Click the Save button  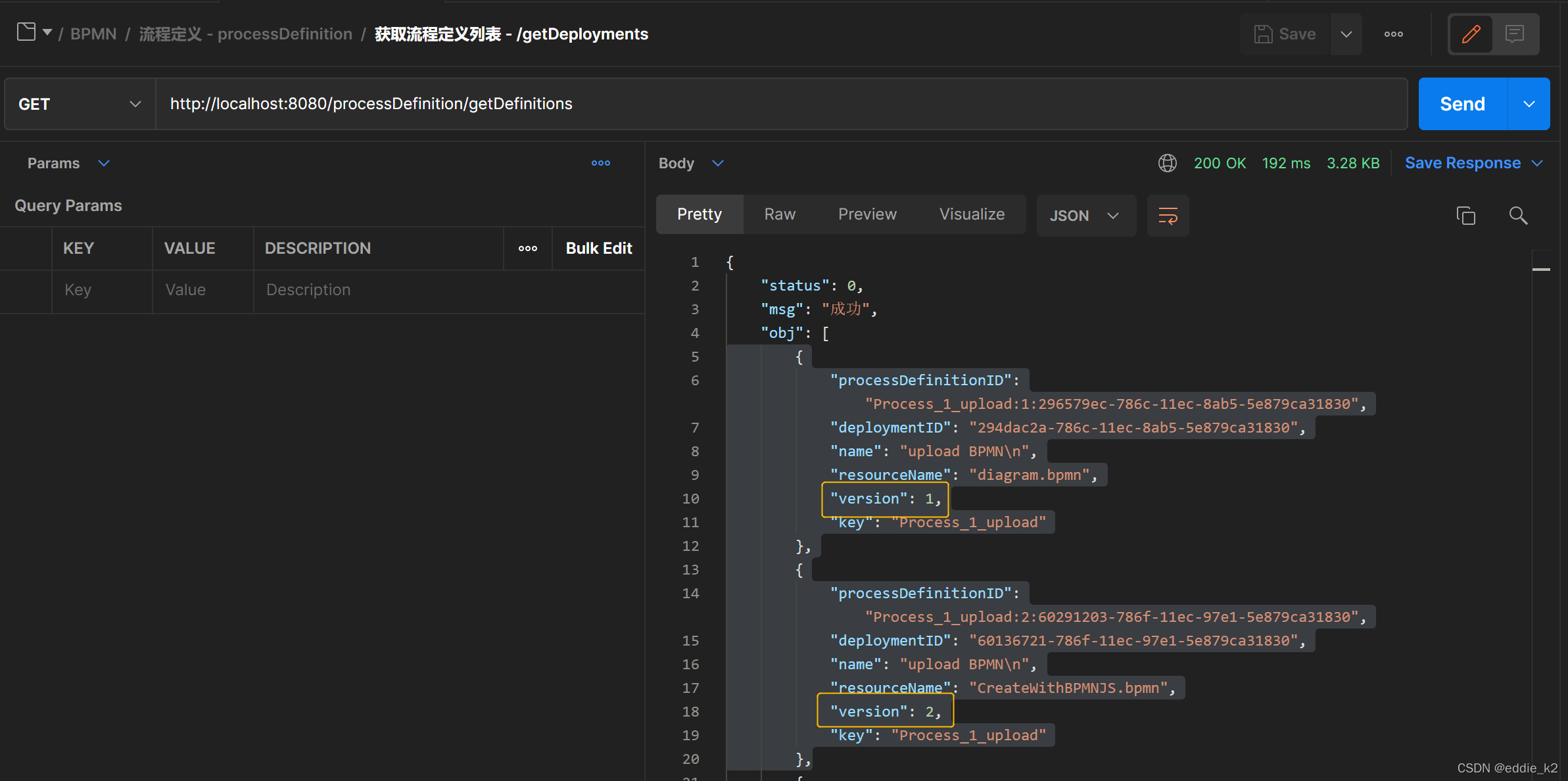[1285, 34]
